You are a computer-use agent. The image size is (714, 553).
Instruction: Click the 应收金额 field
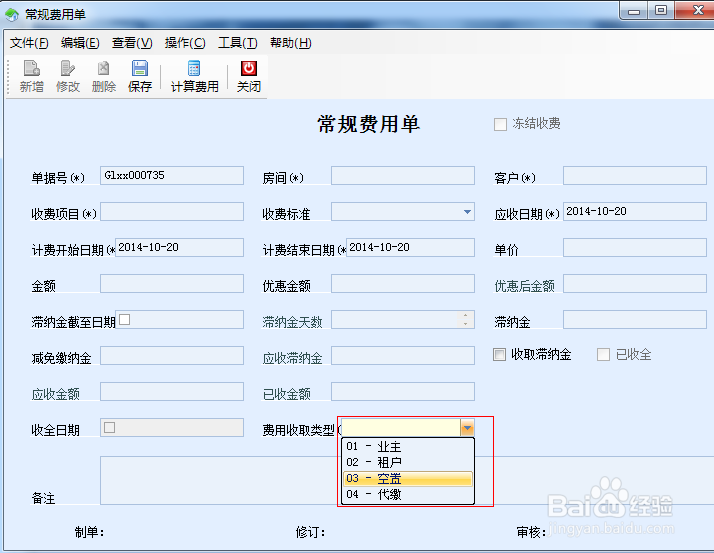pyautogui.click(x=172, y=391)
